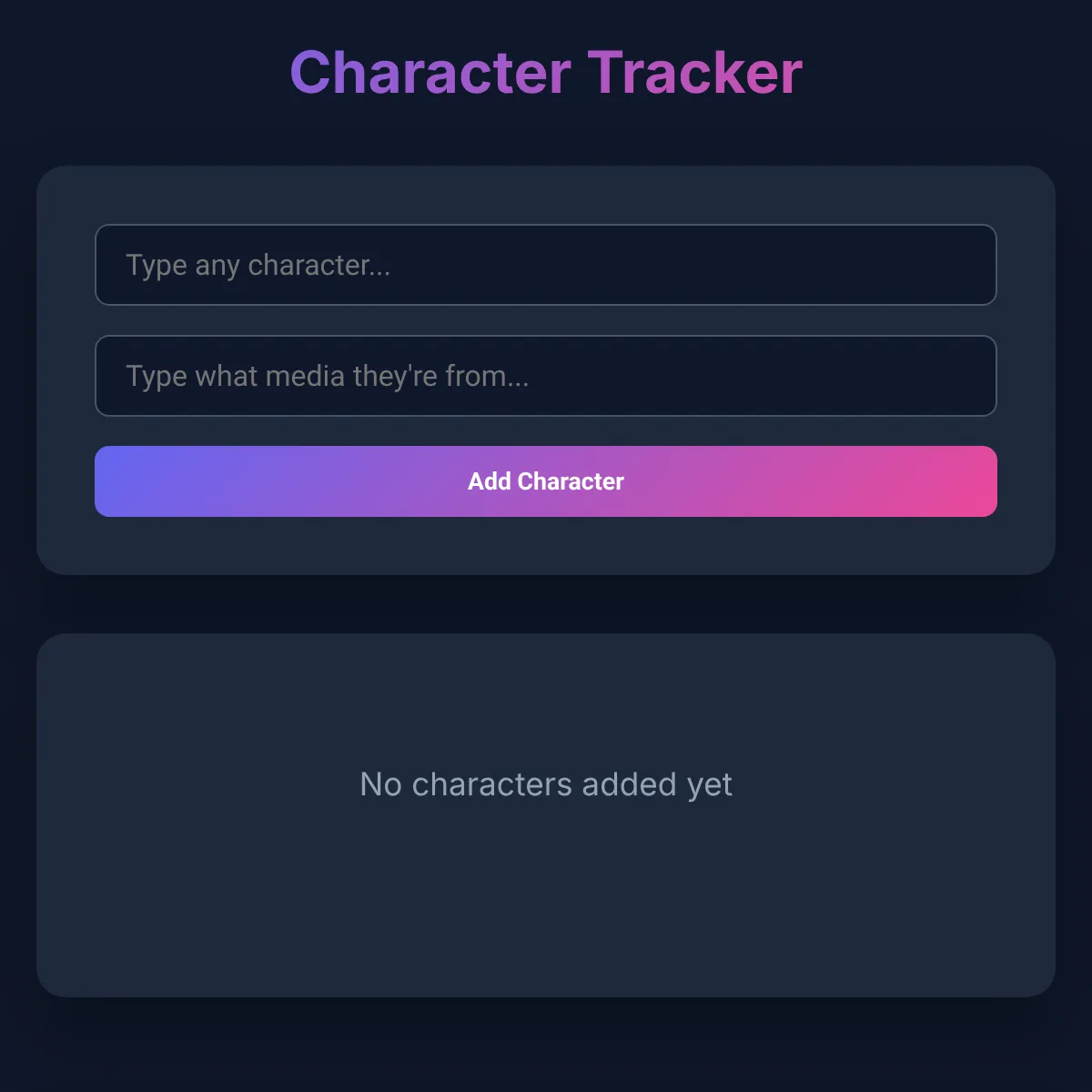Place cursor in the first form input
Image resolution: width=1092 pixels, height=1092 pixels.
coord(546,265)
